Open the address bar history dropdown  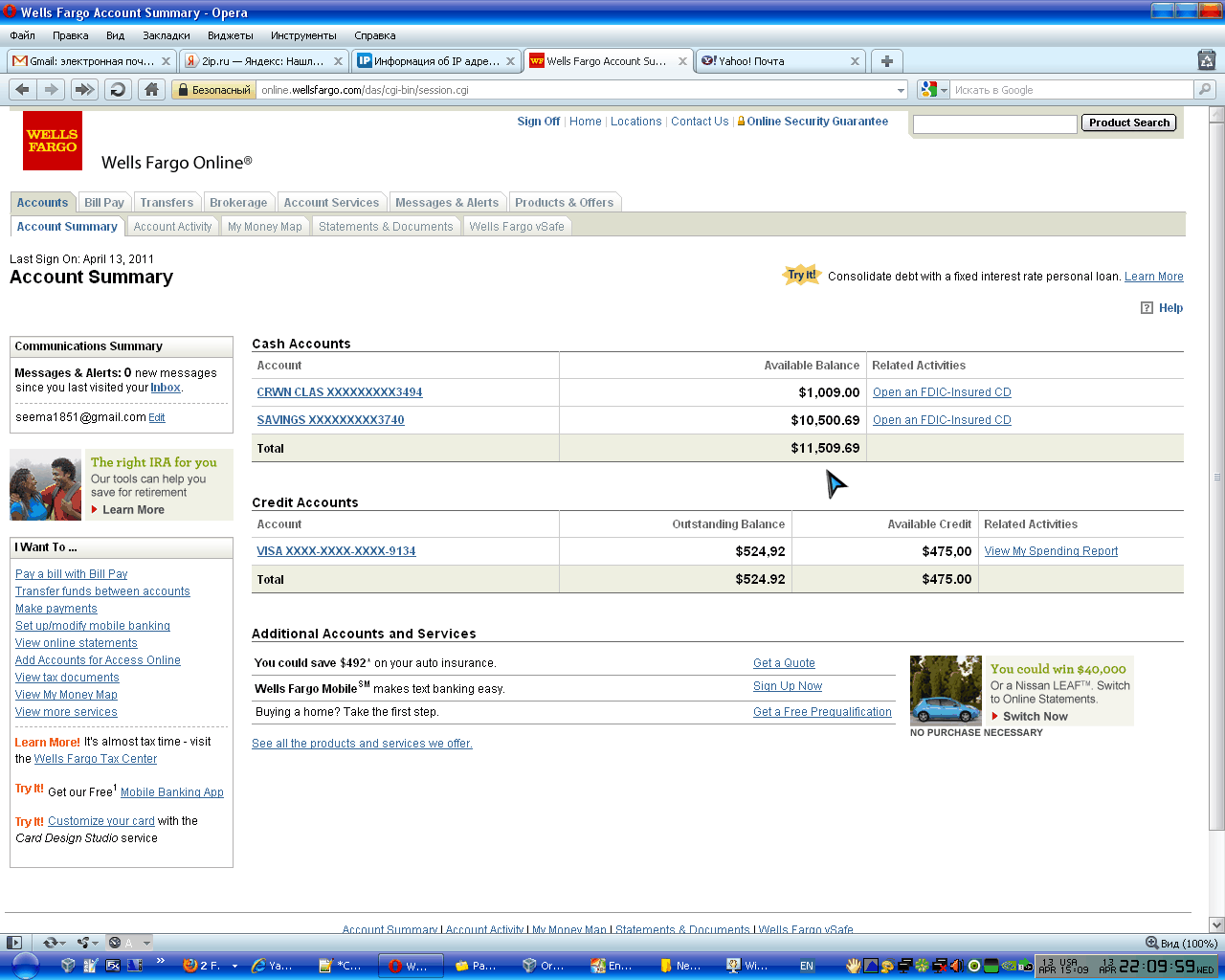tap(901, 90)
